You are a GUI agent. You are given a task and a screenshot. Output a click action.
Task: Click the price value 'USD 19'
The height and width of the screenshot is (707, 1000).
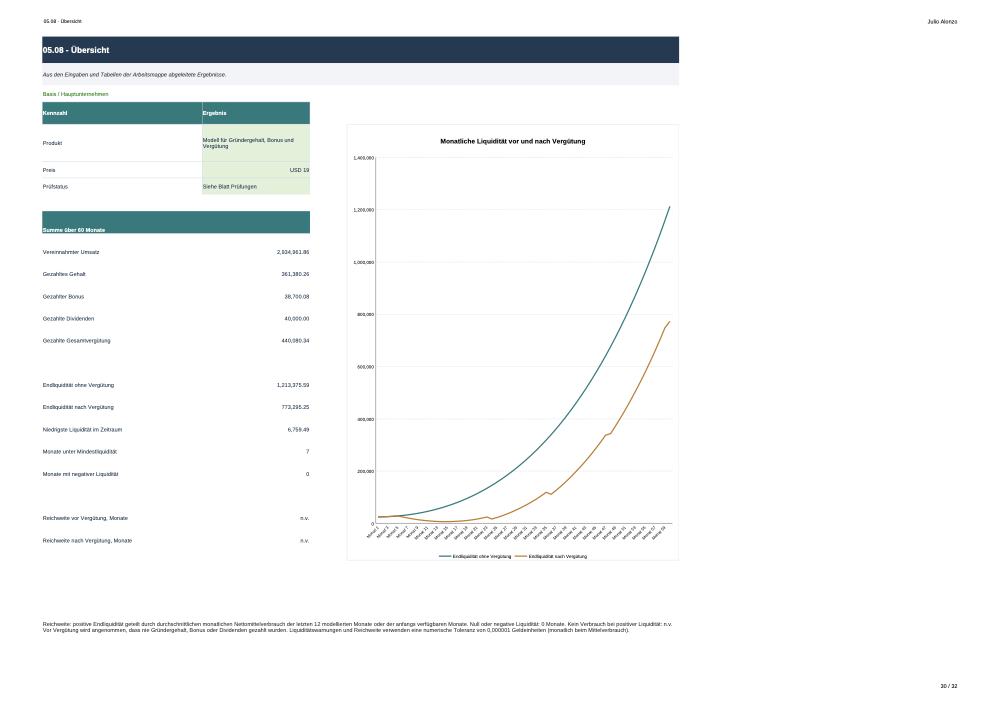(x=299, y=170)
